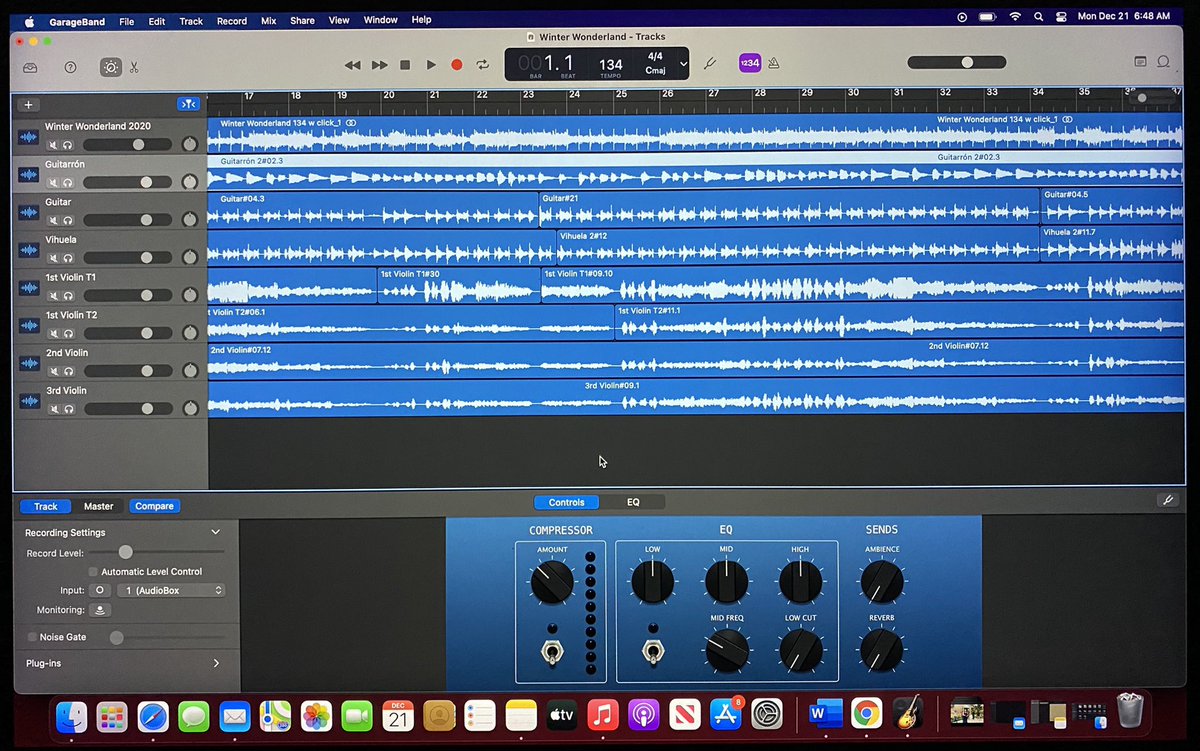
Task: Open the Cmaj key signature popup
Action: tap(656, 71)
